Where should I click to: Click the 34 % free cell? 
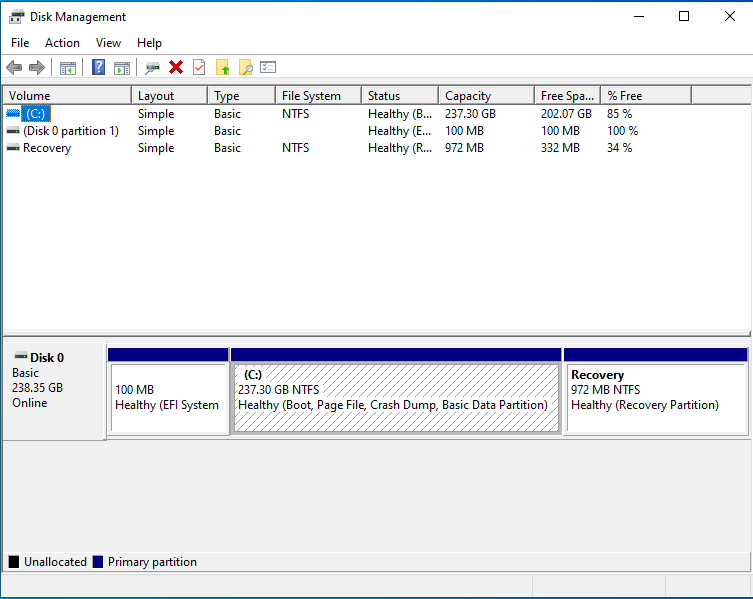pyautogui.click(x=619, y=148)
